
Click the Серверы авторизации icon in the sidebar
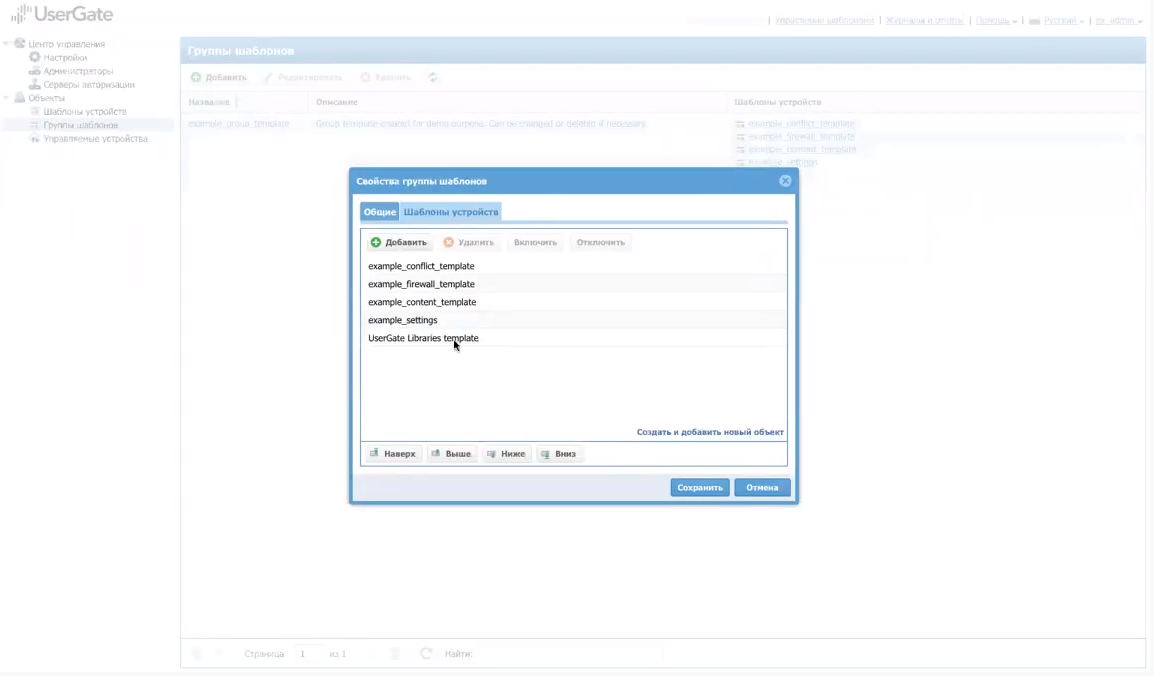coord(35,84)
